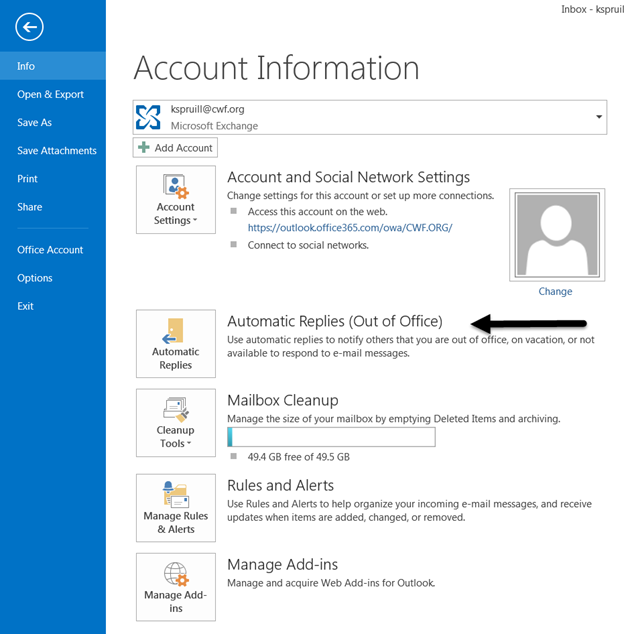This screenshot has width=624, height=634.
Task: Click the 'Automatic Replies (Out of Office)' heading
Action: [334, 321]
